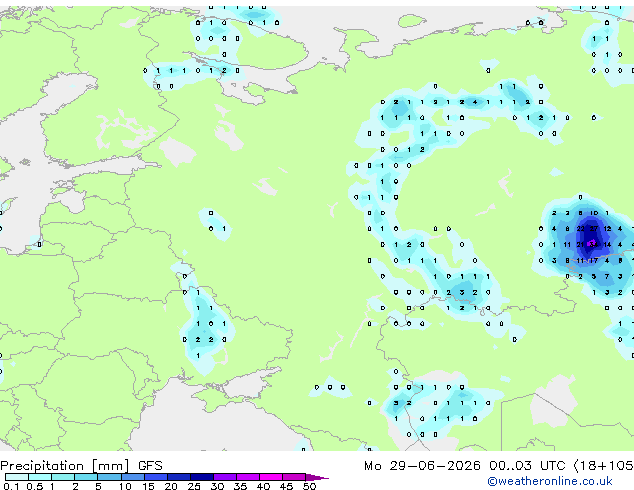Click the '0.5' legend scale label
The width and height of the screenshot is (634, 490).
coord(35,486)
